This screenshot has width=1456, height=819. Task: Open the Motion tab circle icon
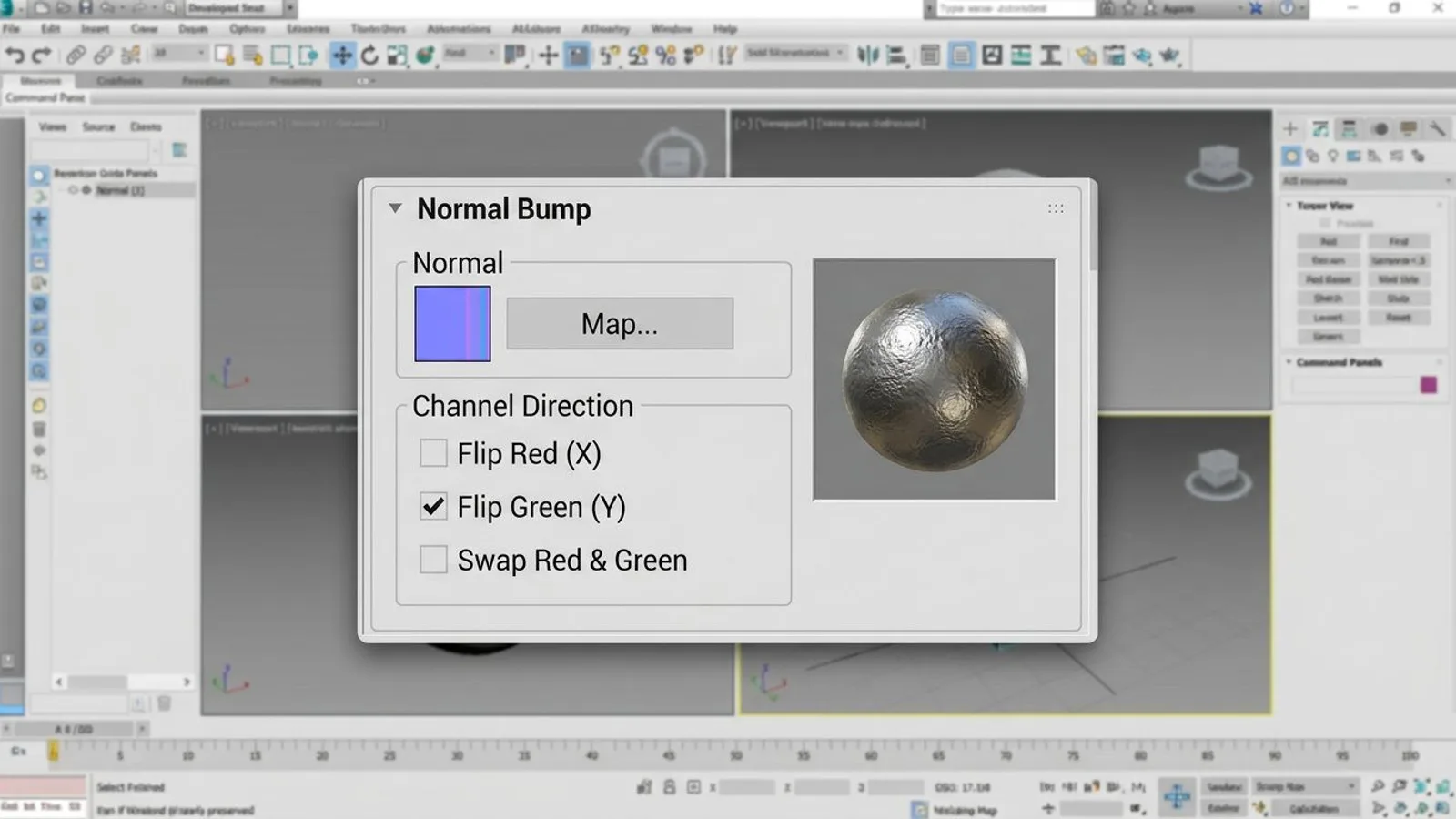click(x=1380, y=128)
